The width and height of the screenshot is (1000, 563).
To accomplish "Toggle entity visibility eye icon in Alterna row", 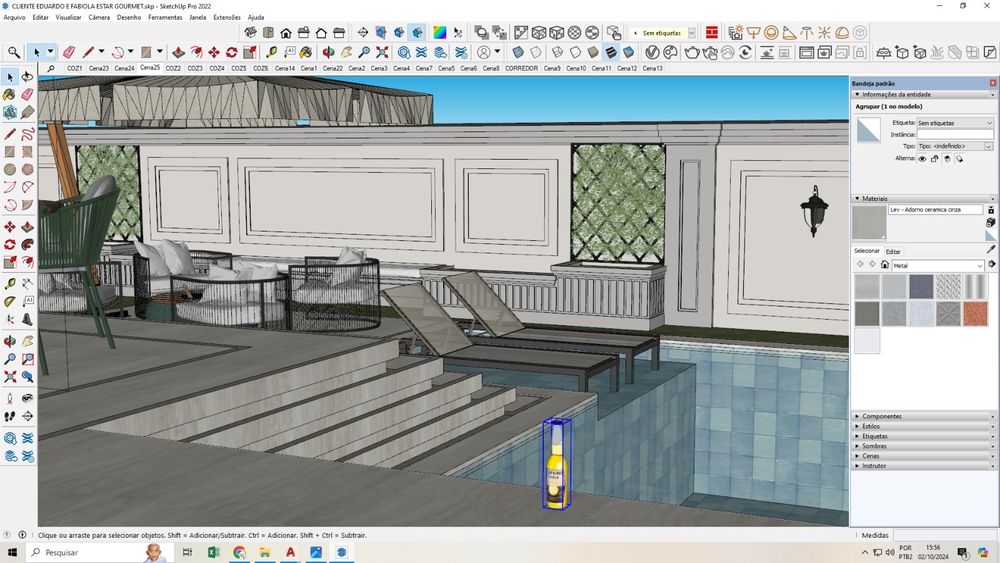I will click(922, 158).
